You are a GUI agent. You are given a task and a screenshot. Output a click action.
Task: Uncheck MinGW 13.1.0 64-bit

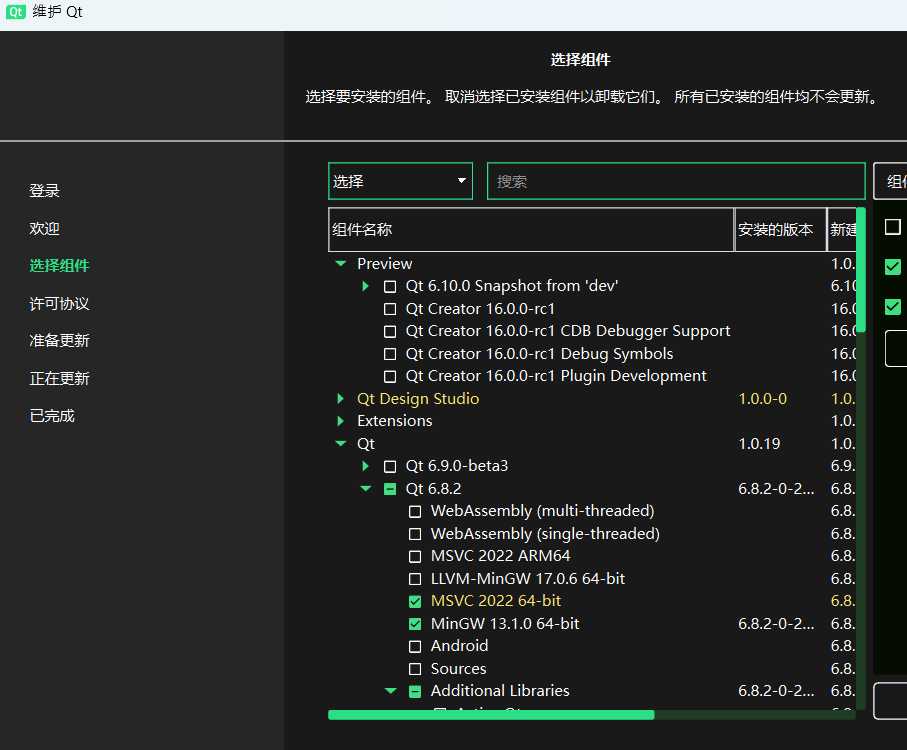click(415, 624)
